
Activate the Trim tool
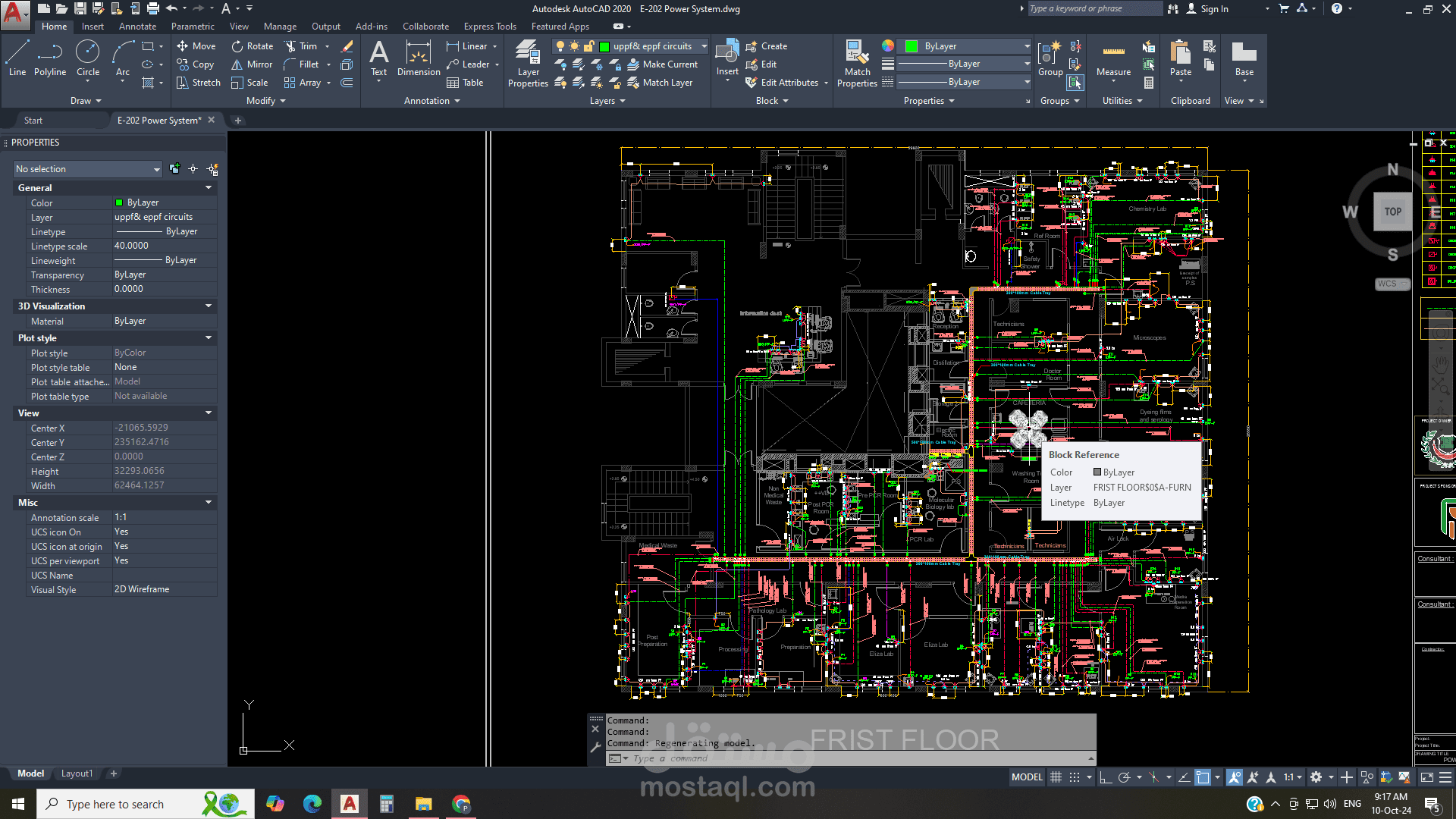pyautogui.click(x=301, y=46)
